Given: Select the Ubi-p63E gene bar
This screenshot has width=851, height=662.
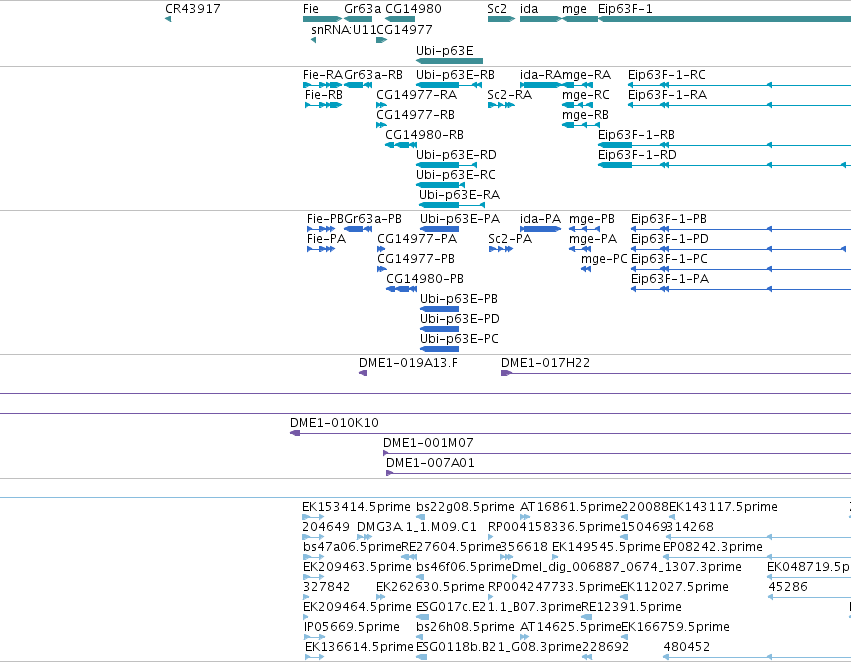Looking at the screenshot, I should 449,61.
